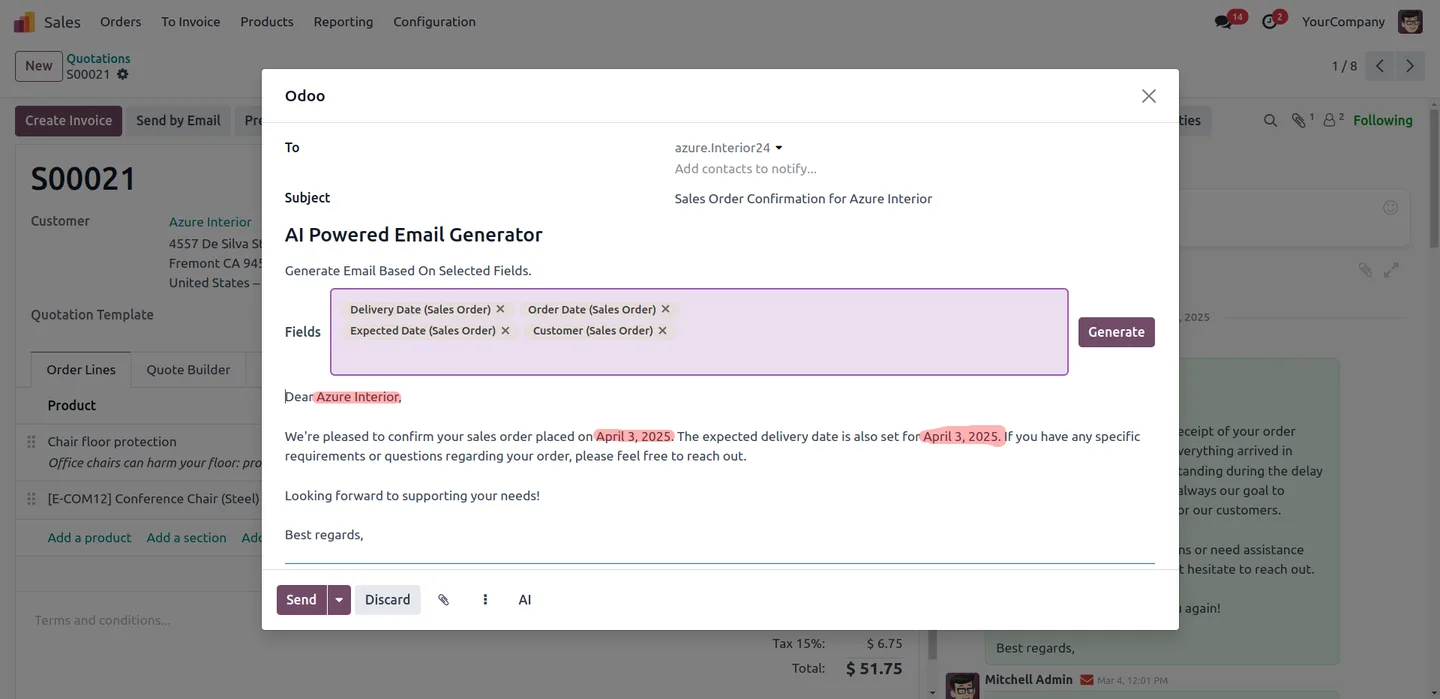Open the azure.Interior24 recipient dropdown
This screenshot has width=1440, height=699.
click(x=728, y=148)
